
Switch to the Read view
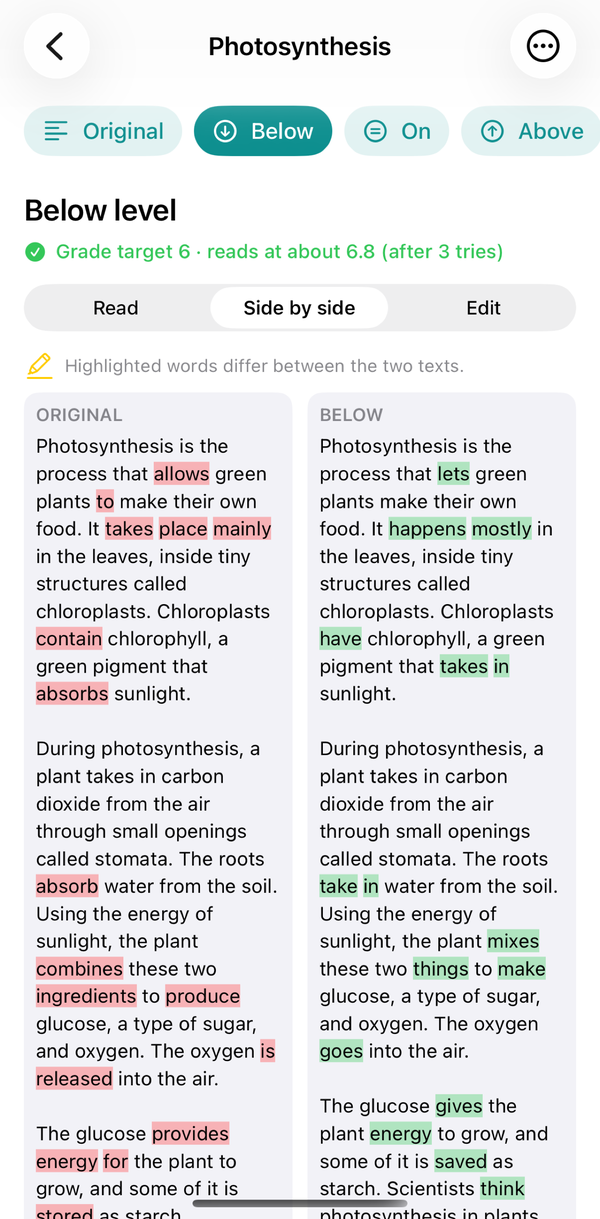click(x=116, y=308)
